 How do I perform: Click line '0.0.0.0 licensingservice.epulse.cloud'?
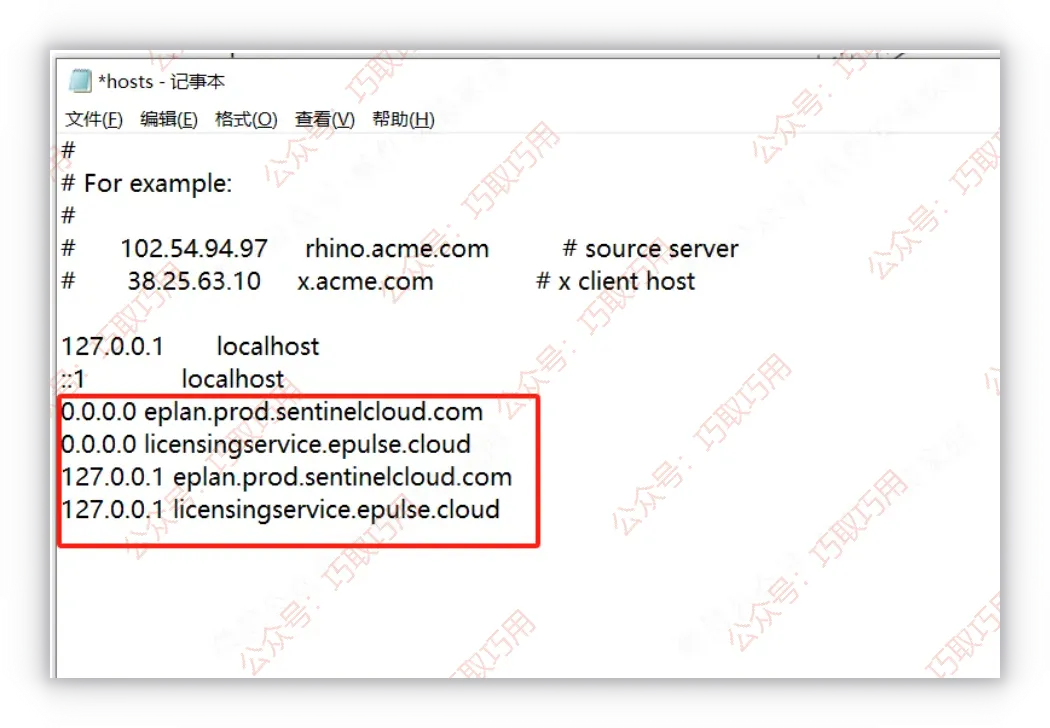point(266,445)
